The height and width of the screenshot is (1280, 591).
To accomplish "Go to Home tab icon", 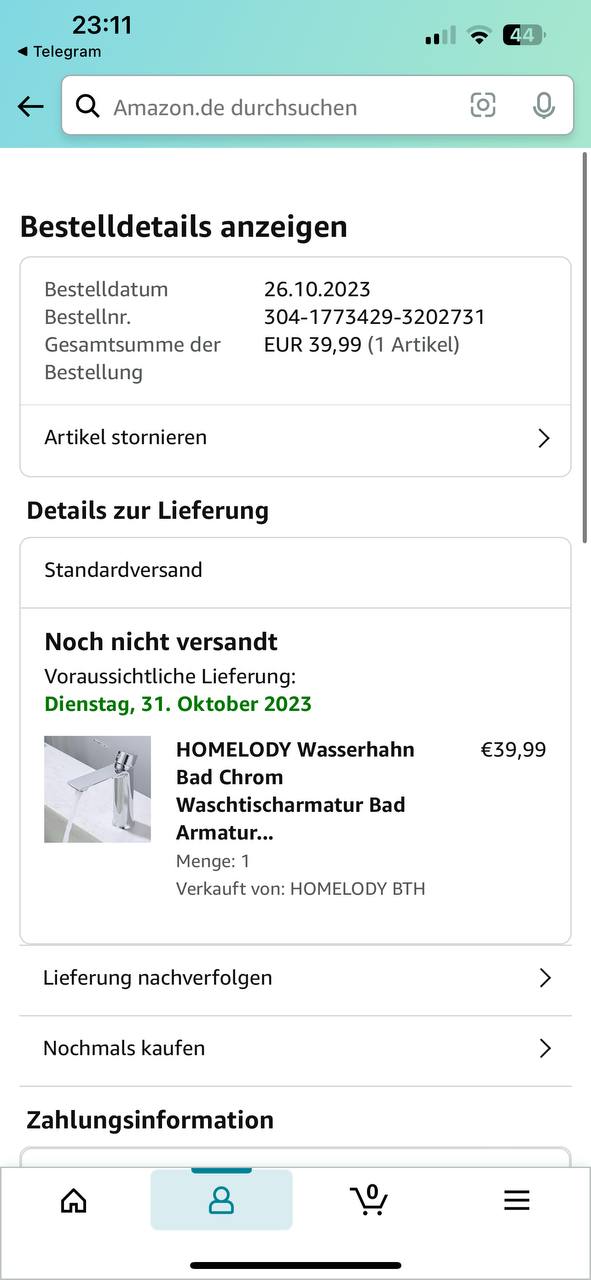I will coord(74,1200).
